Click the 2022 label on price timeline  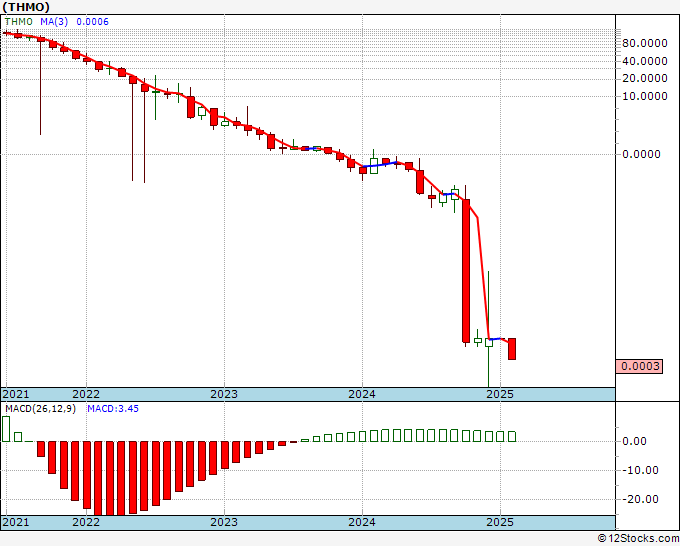point(86,394)
